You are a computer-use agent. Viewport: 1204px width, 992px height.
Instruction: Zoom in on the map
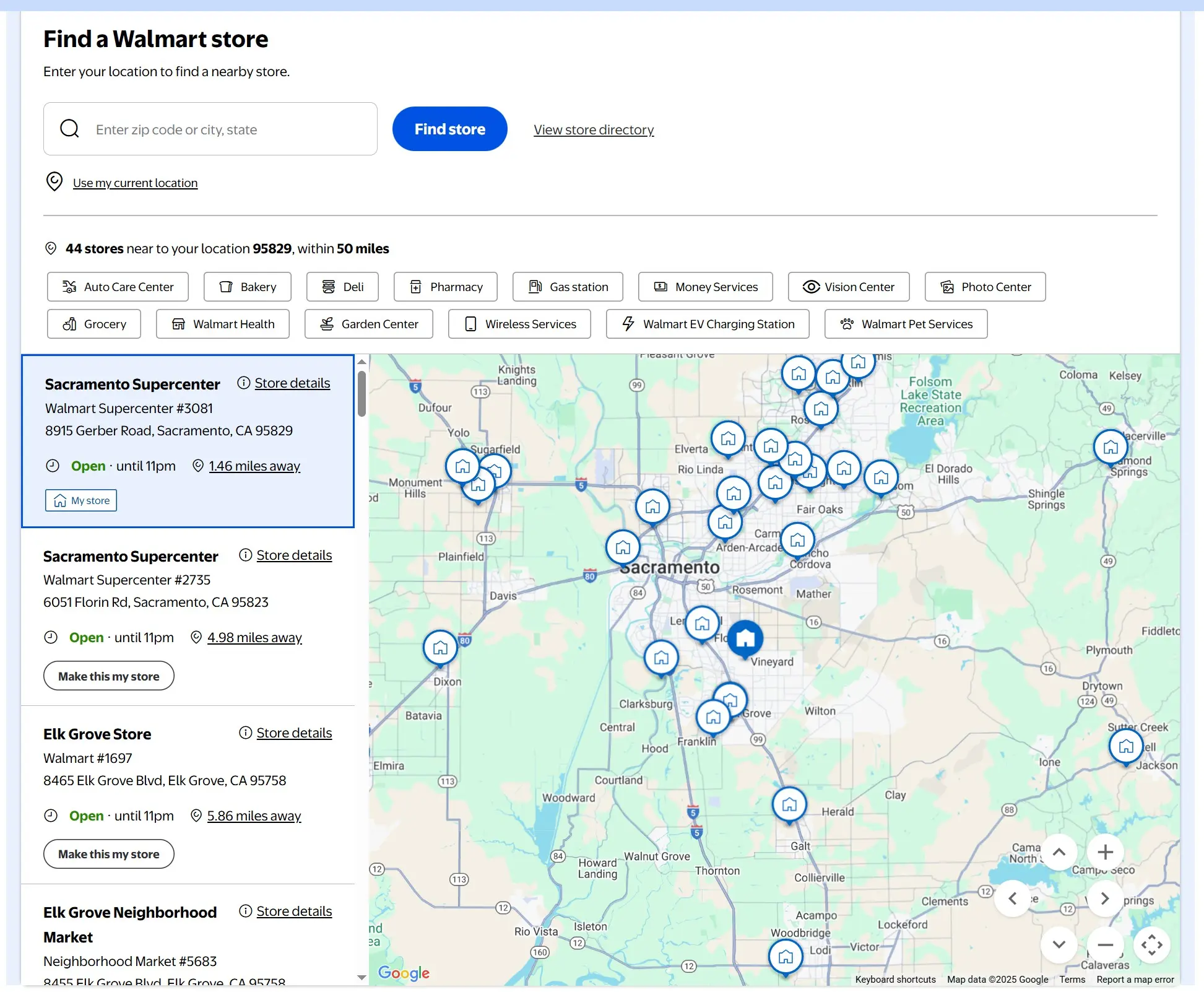[1105, 851]
